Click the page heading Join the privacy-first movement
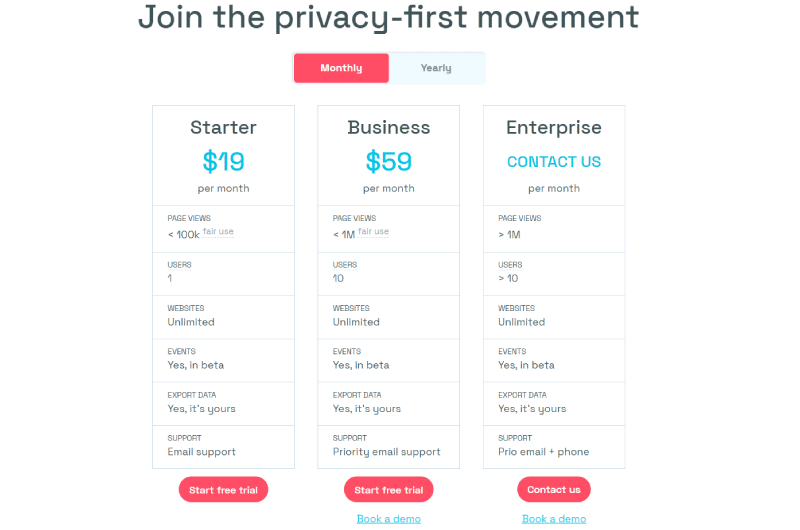 (389, 17)
